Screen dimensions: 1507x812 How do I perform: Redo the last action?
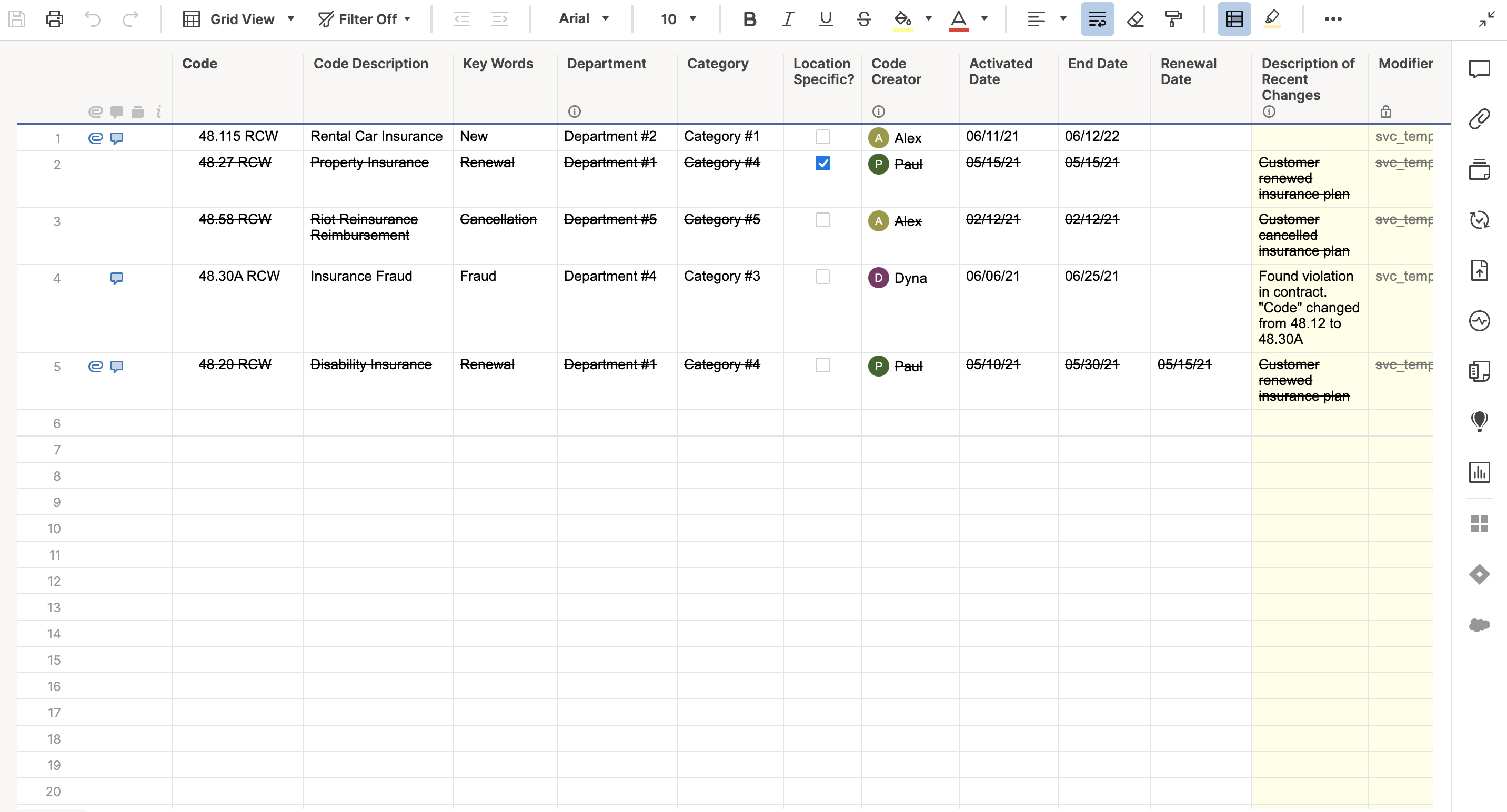click(x=130, y=19)
